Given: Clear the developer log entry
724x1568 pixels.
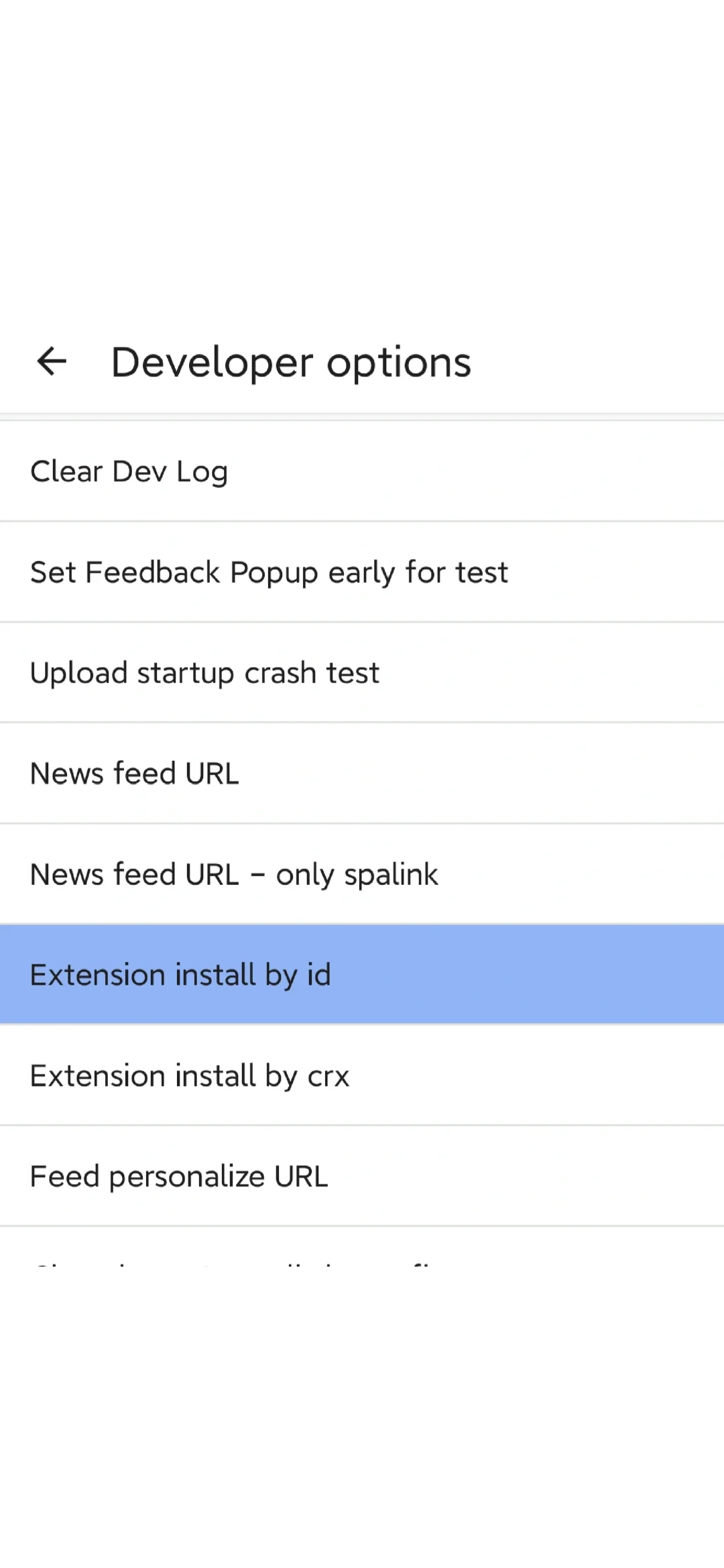Looking at the screenshot, I should pyautogui.click(x=362, y=471).
